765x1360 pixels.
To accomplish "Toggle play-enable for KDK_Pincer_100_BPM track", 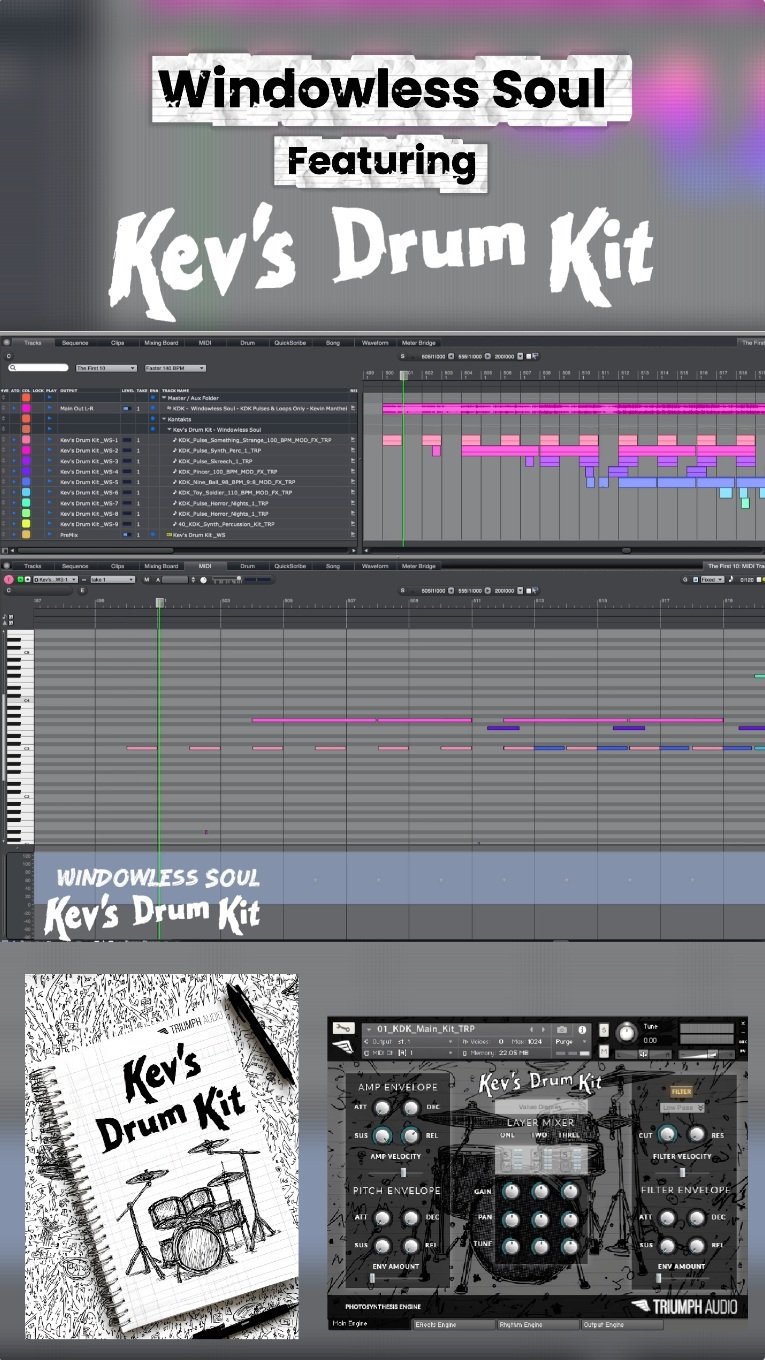I will point(49,472).
